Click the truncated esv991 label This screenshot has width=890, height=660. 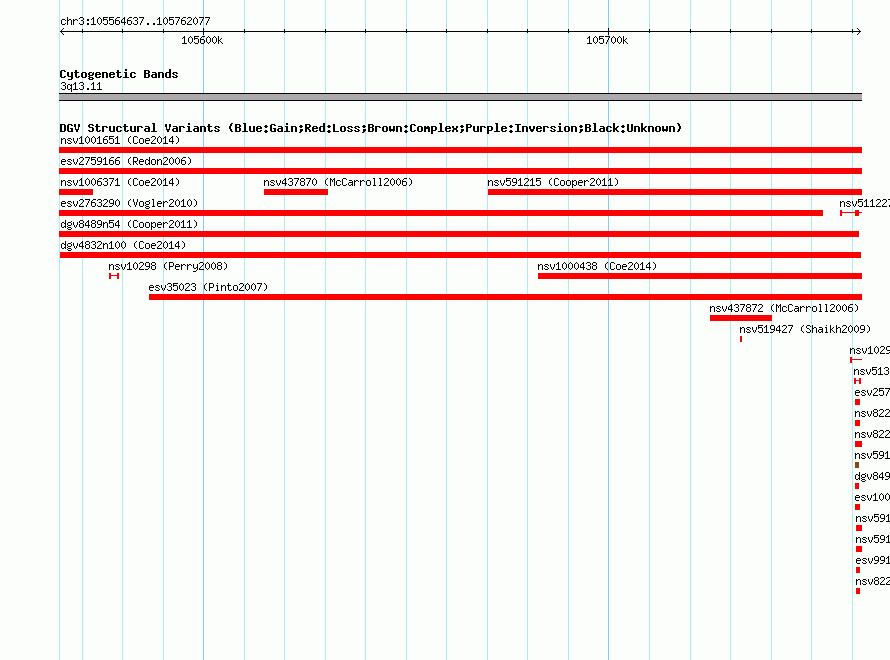[x=872, y=560]
